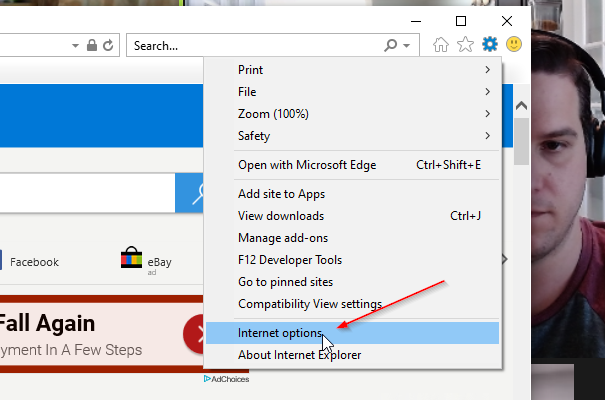Select Add site to Apps
Screen dimensions: 605x400
(352, 194)
